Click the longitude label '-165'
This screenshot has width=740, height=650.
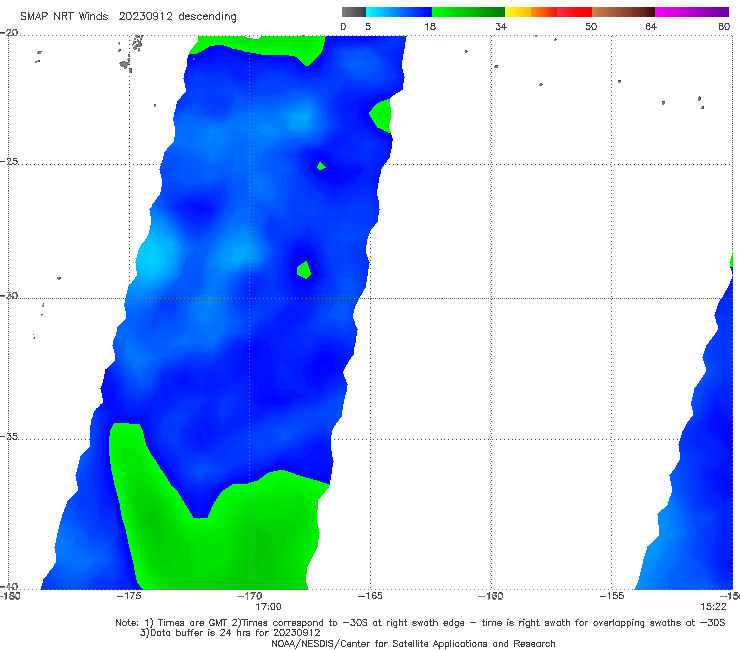tap(370, 596)
